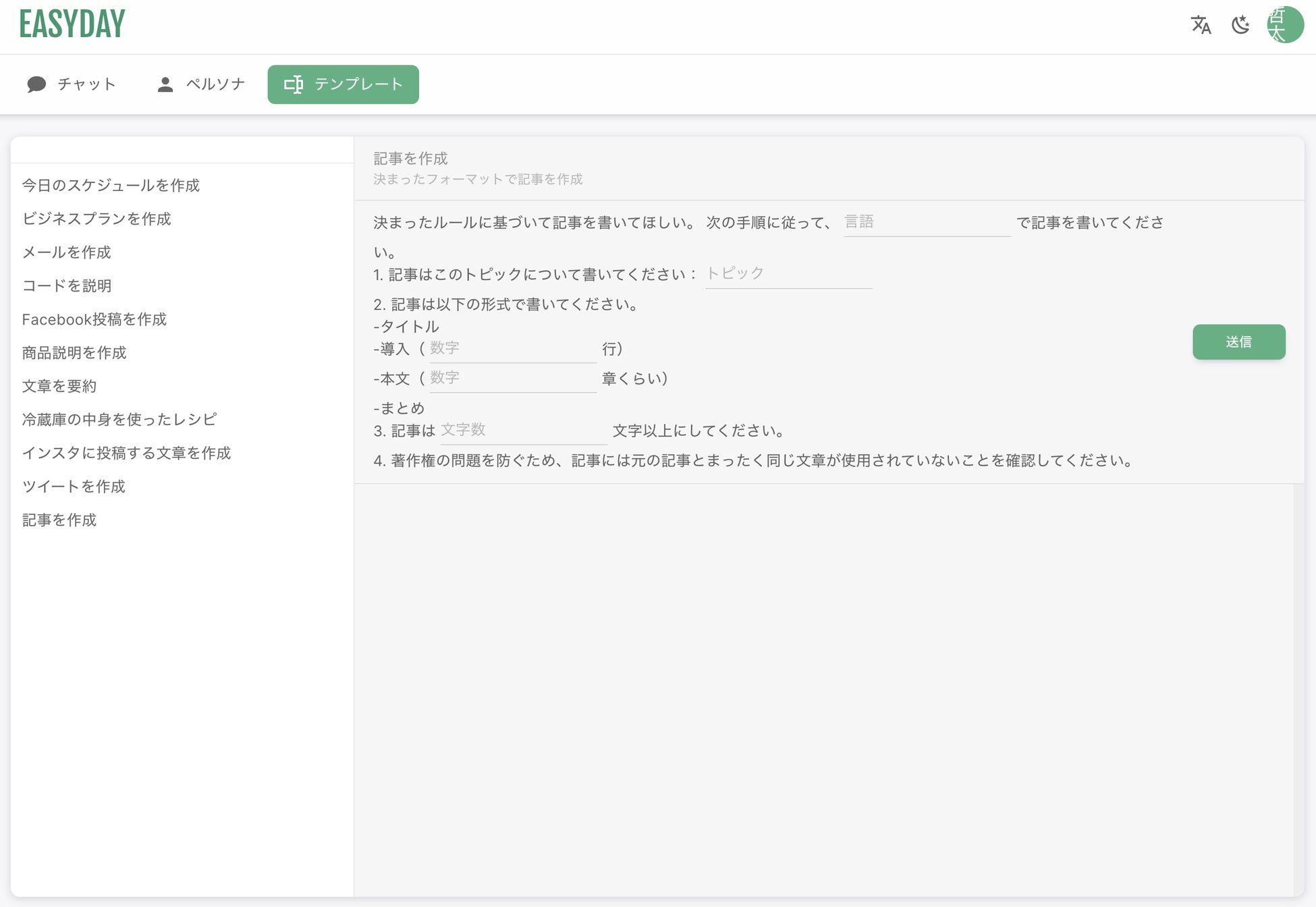Select ツイートを作成 in the list
This screenshot has width=1316, height=907.
click(x=74, y=487)
